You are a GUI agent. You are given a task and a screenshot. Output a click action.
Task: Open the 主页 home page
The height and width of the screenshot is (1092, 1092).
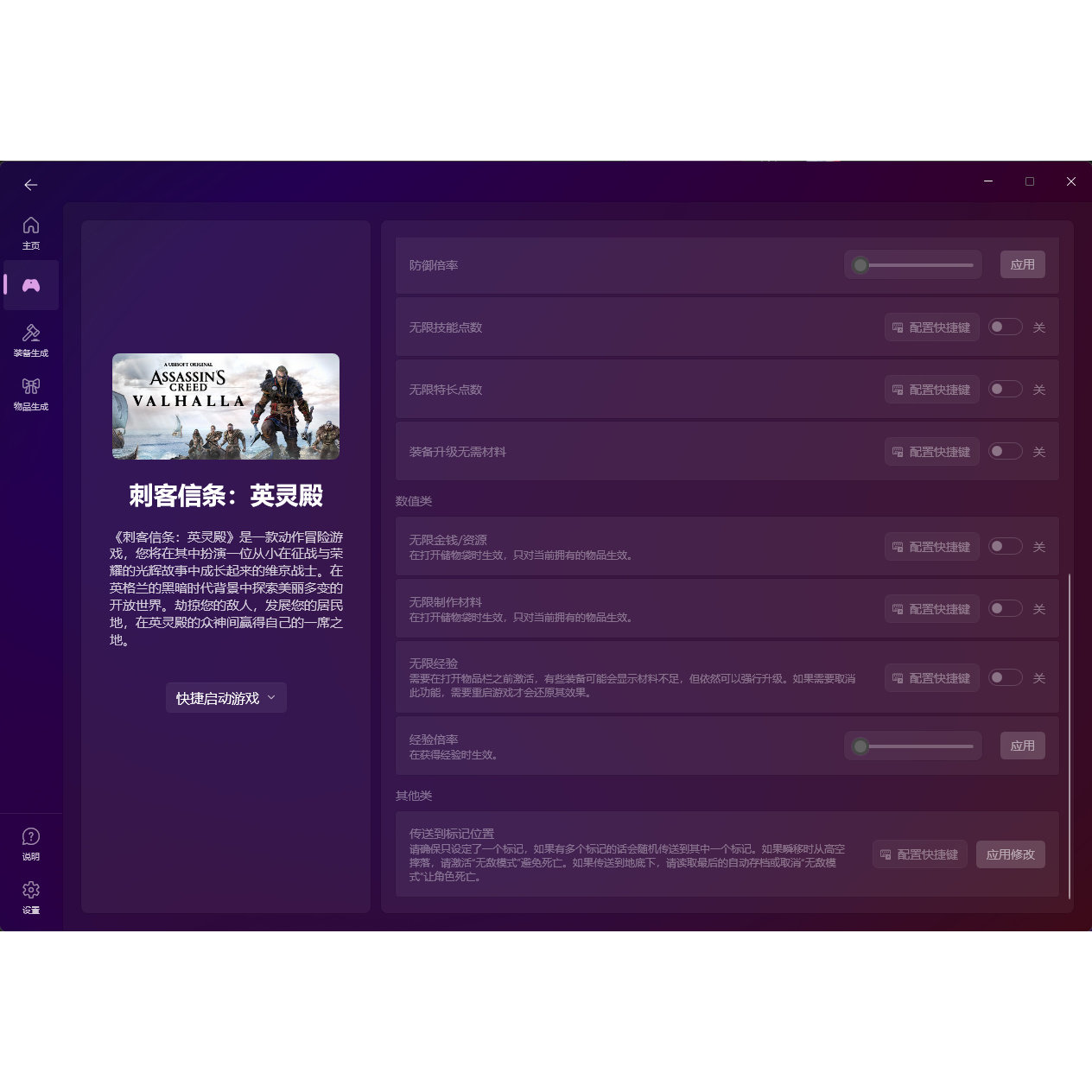[x=31, y=233]
